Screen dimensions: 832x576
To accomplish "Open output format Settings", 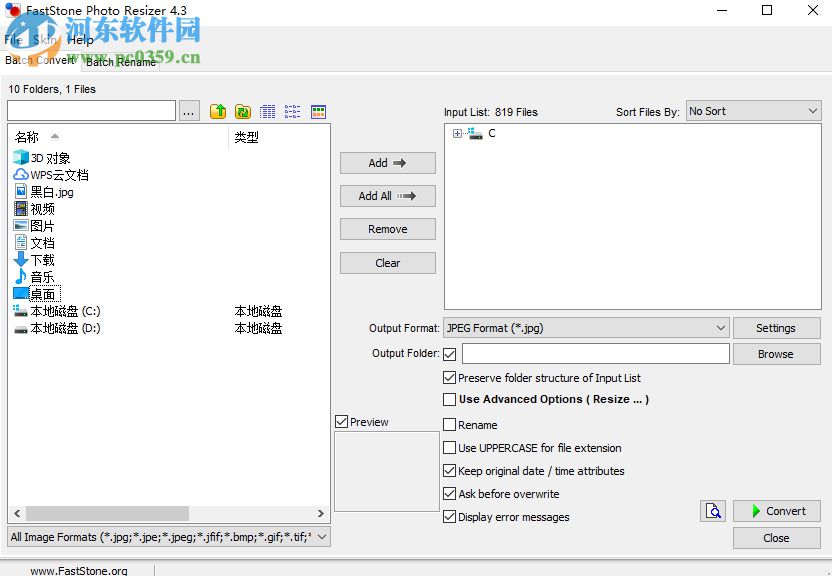I will click(x=777, y=328).
